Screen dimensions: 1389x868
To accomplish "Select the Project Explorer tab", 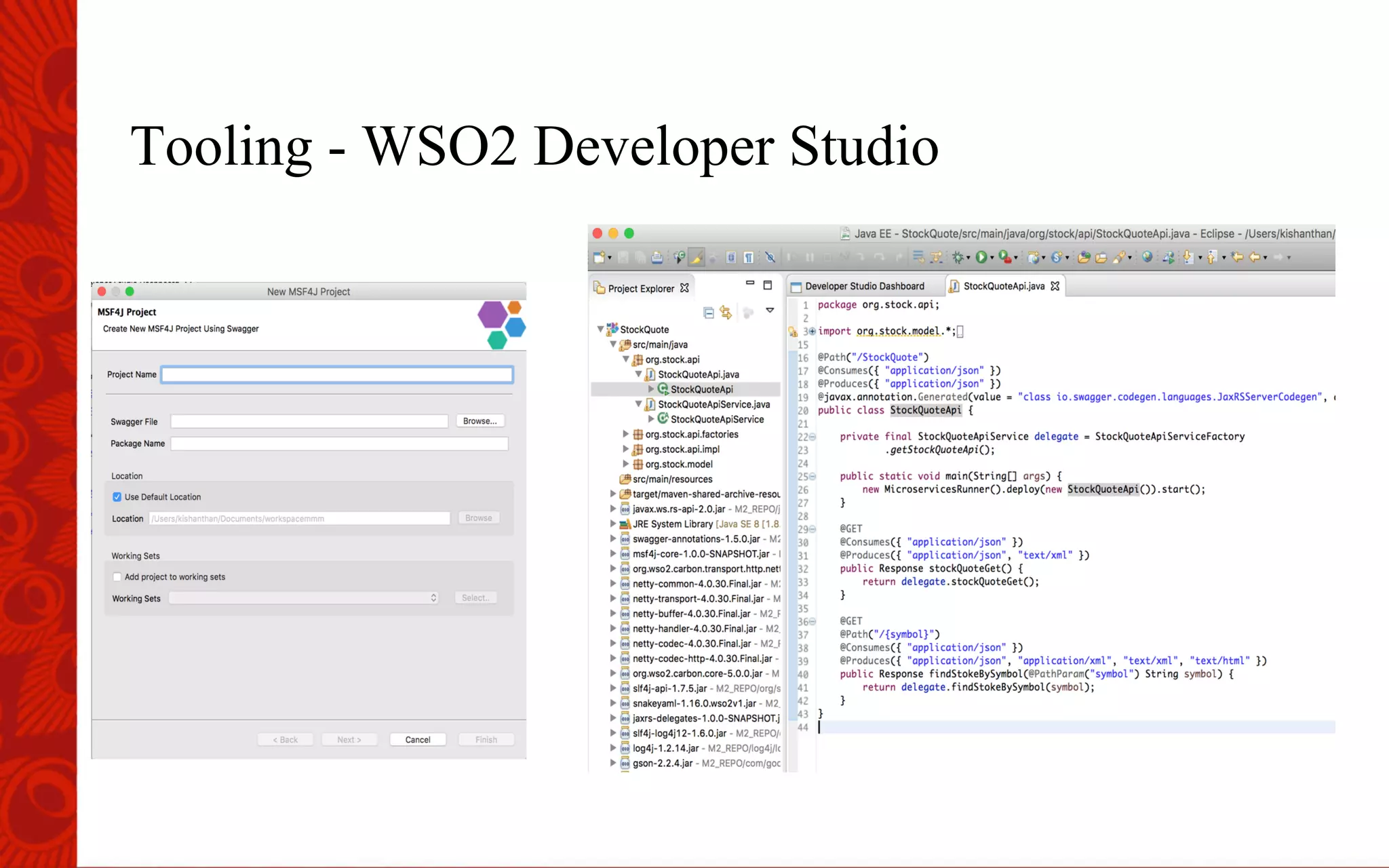I will (x=641, y=288).
